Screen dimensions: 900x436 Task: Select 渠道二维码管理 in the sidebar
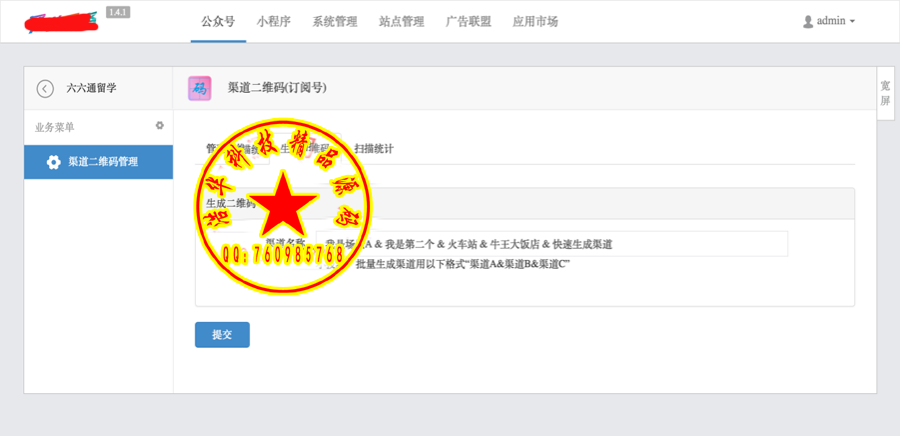click(x=98, y=162)
